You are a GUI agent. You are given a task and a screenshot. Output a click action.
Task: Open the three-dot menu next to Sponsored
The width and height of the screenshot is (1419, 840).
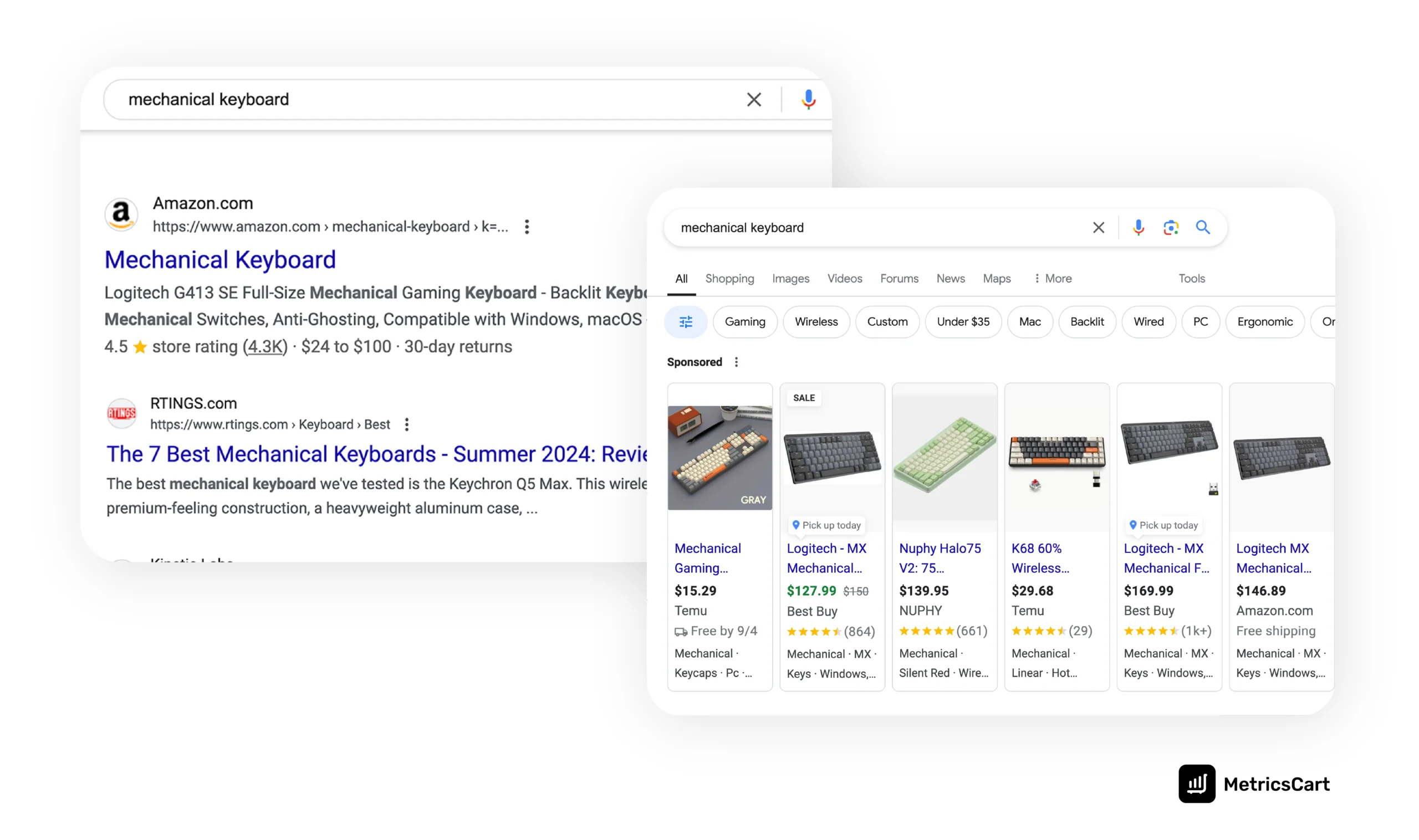point(736,362)
